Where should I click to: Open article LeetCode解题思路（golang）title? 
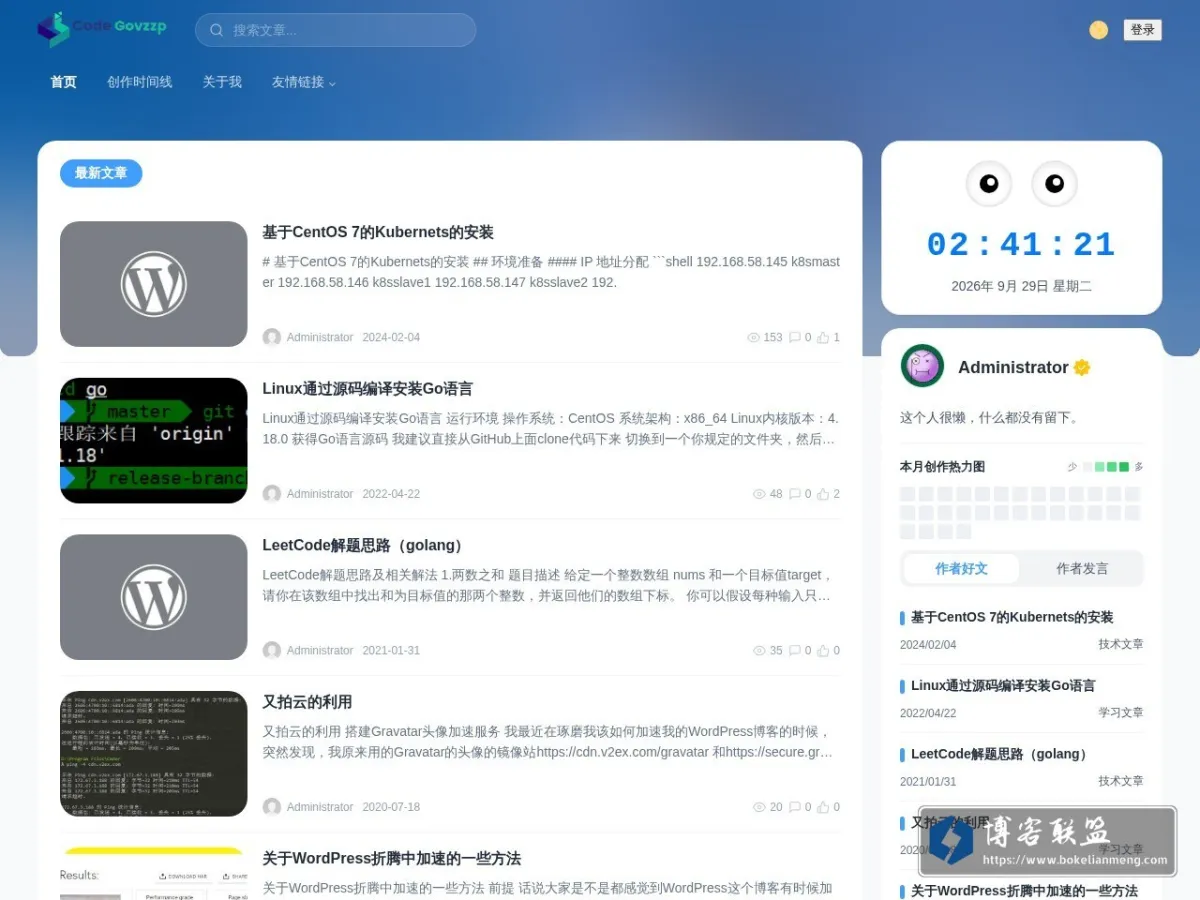(x=365, y=545)
